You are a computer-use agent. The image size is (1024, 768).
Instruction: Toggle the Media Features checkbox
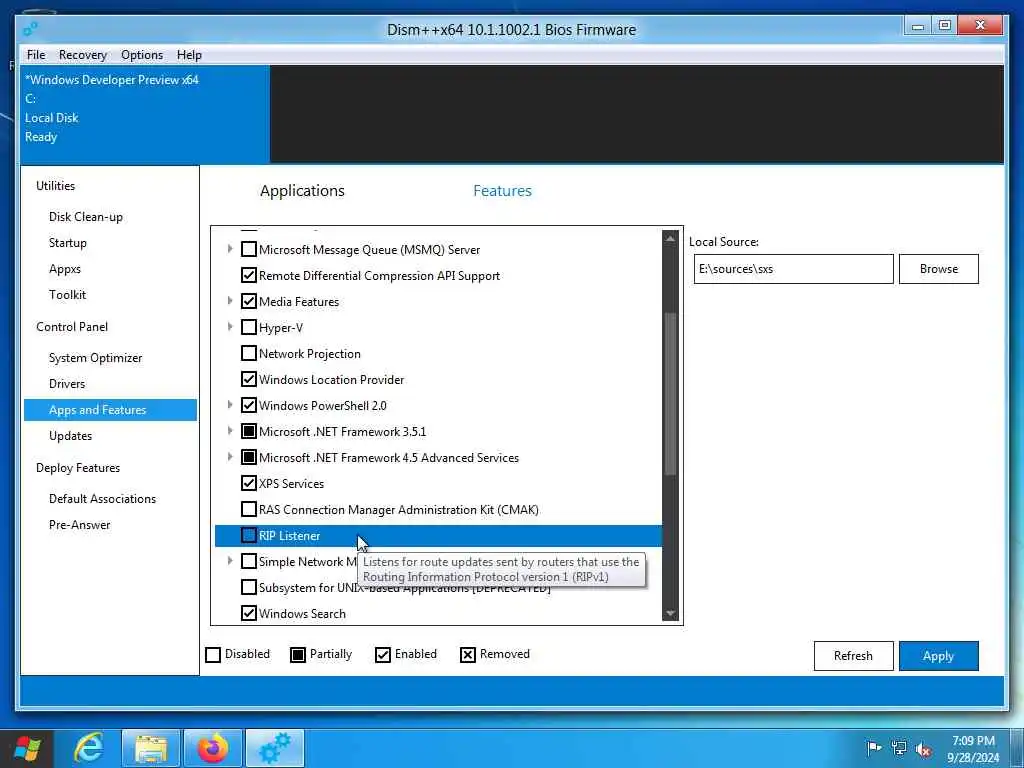click(248, 302)
